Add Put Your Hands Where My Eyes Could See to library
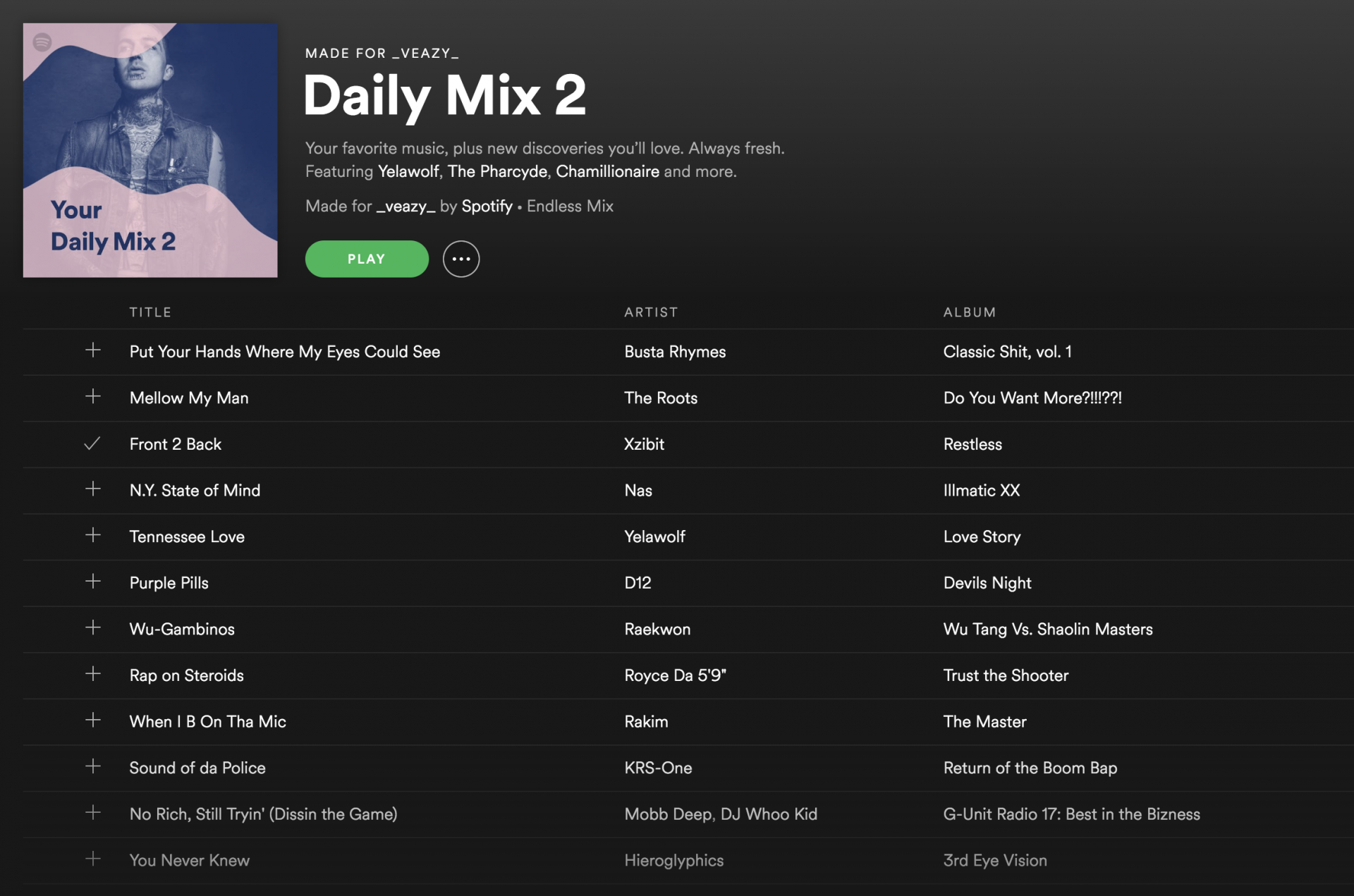This screenshot has height=896, width=1354. [x=92, y=350]
